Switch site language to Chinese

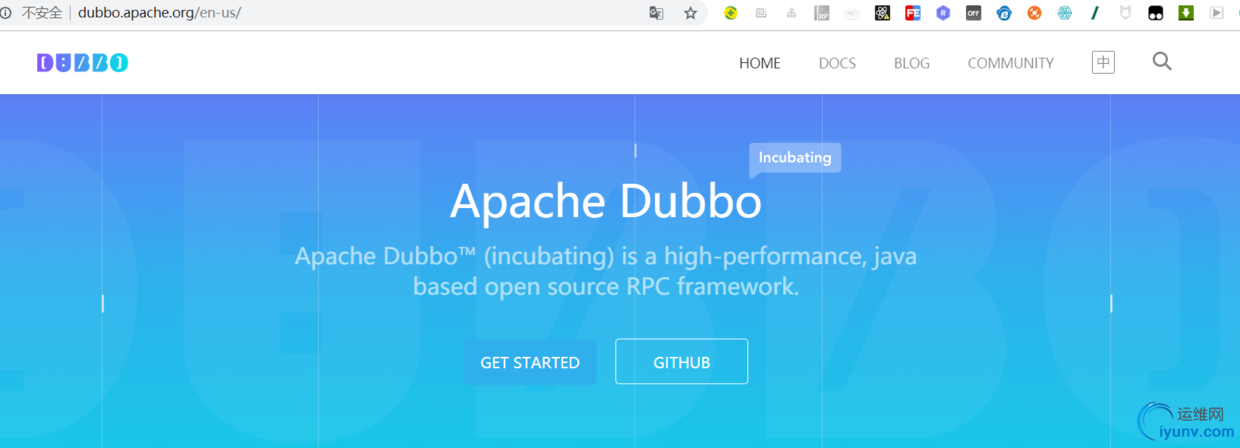click(1103, 62)
